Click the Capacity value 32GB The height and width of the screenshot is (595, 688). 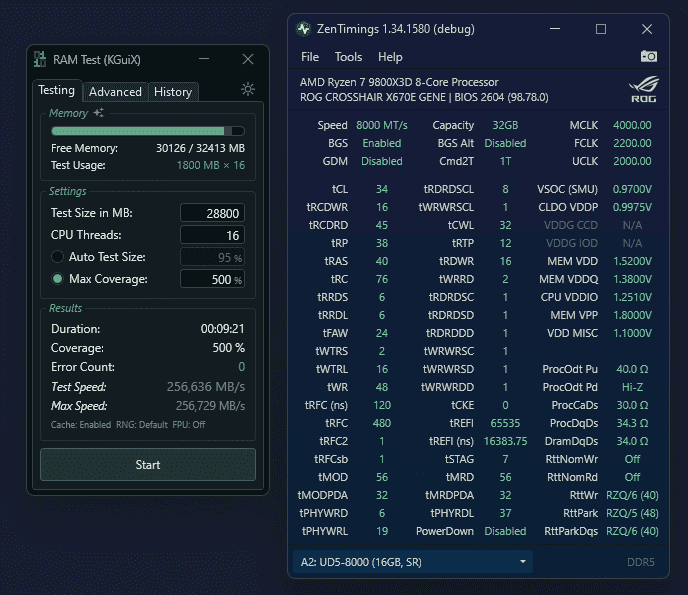click(x=505, y=125)
